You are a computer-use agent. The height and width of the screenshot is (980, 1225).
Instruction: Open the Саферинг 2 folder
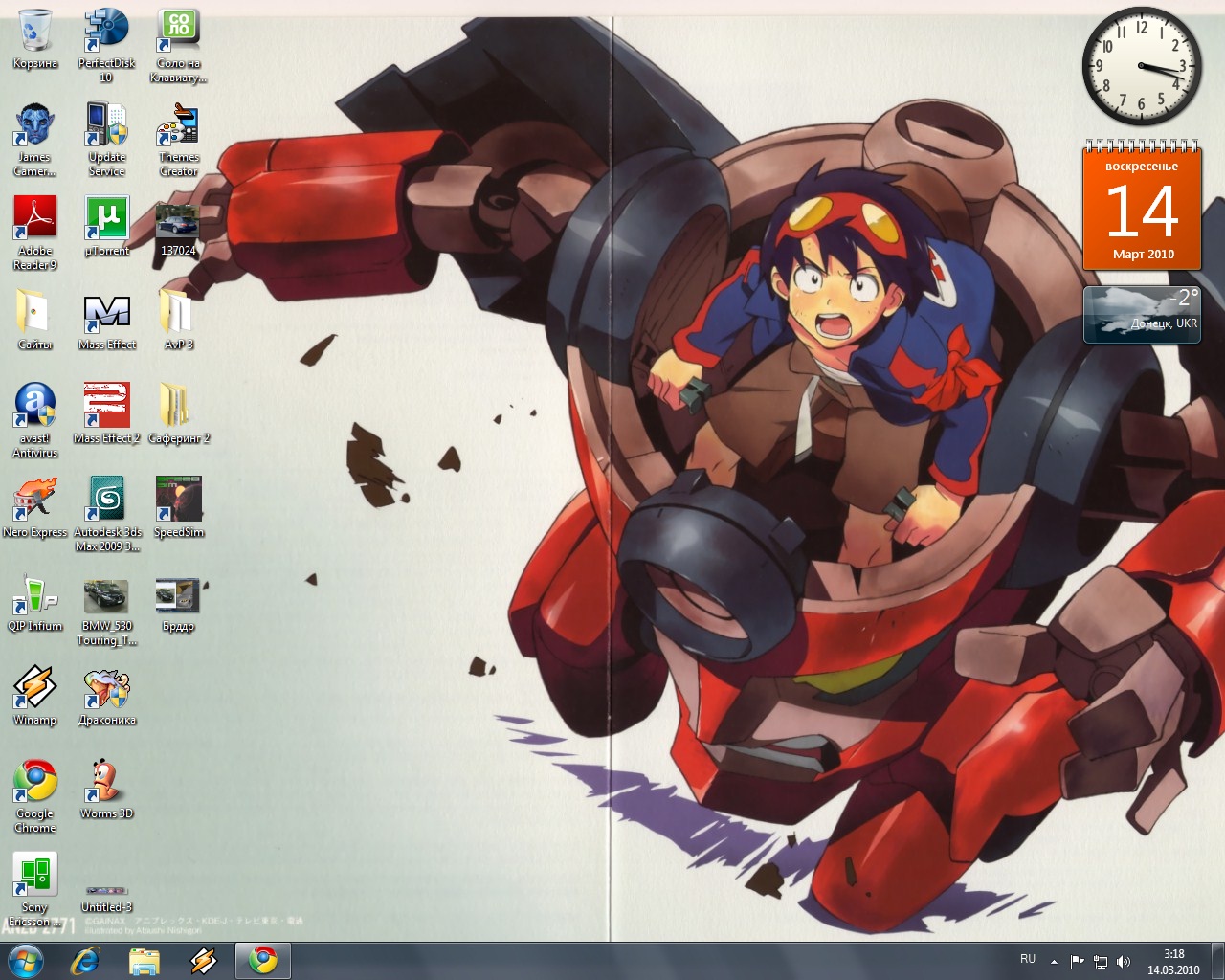coord(178,413)
